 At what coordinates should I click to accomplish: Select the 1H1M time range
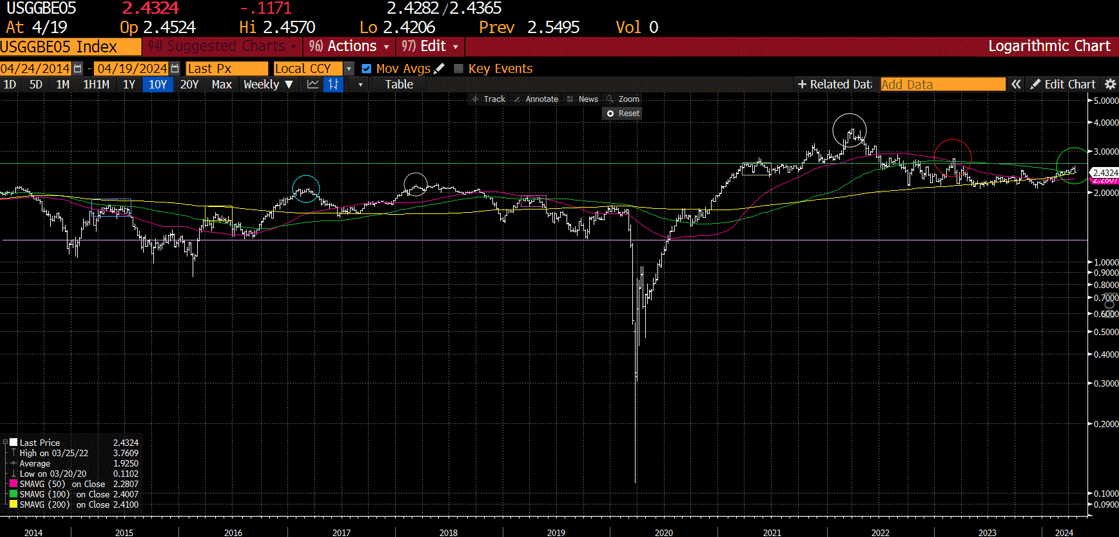point(96,84)
